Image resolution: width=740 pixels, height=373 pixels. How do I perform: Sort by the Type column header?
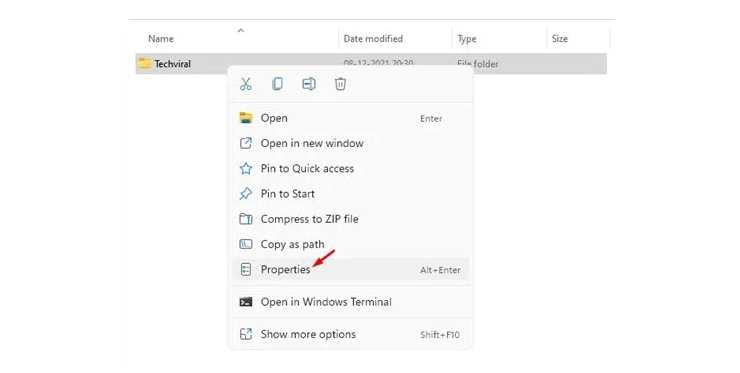(467, 39)
